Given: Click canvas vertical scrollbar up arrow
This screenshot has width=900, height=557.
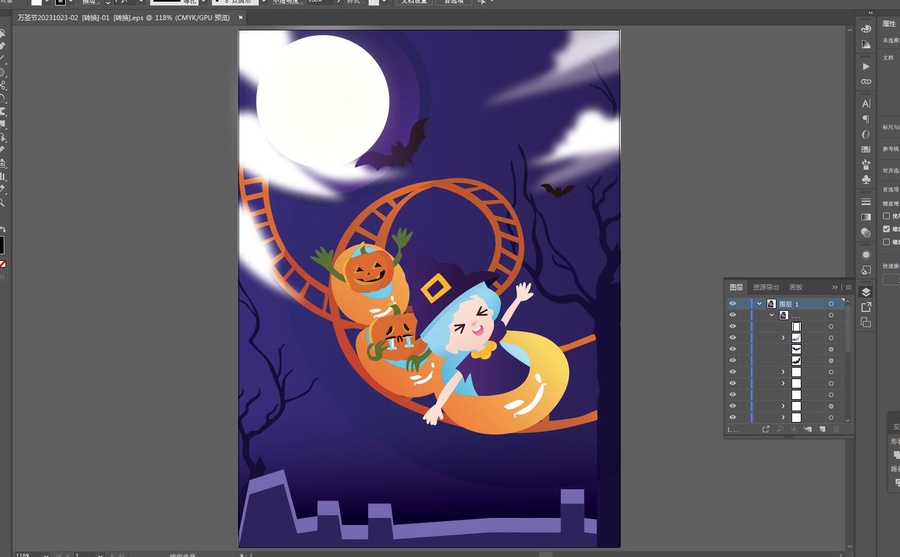Looking at the screenshot, I should point(849,30).
